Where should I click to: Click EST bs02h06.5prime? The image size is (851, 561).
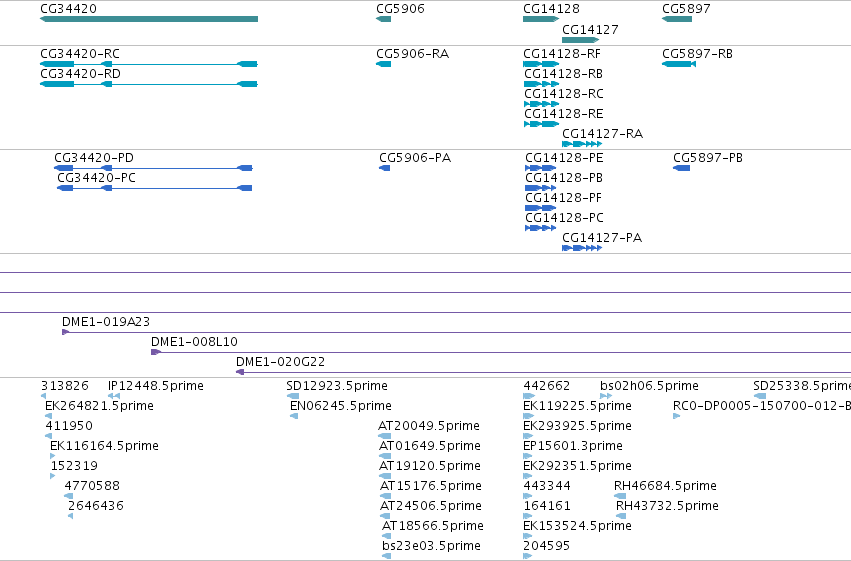(x=606, y=396)
